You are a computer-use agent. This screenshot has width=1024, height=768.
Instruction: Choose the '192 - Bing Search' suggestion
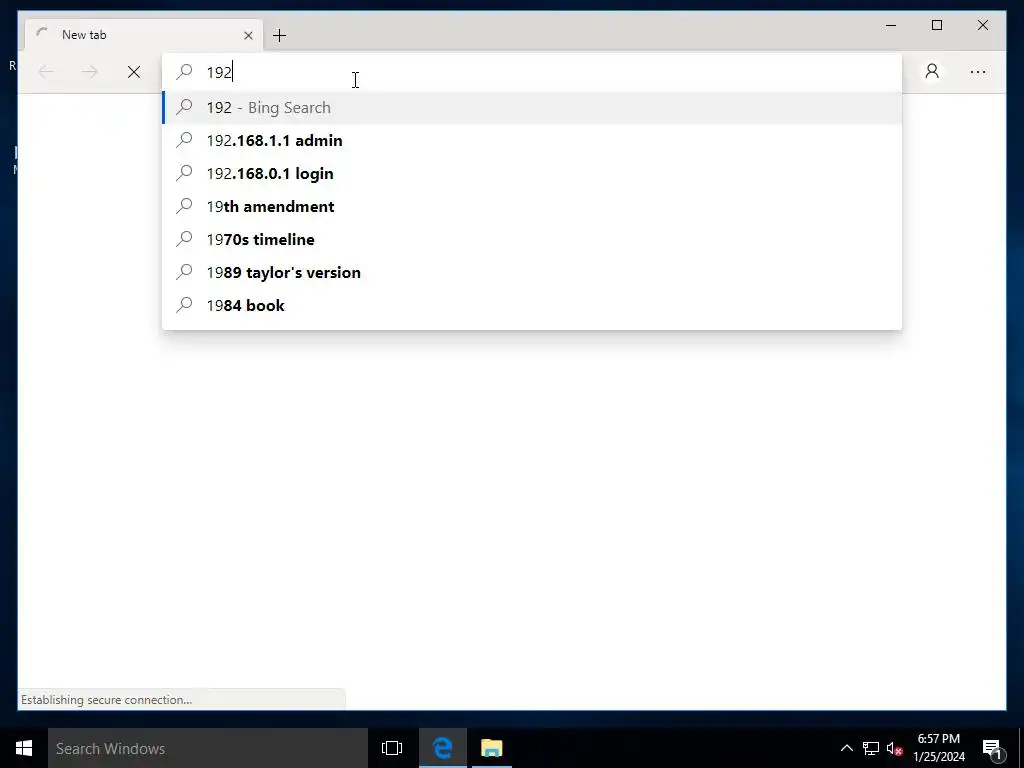pyautogui.click(x=532, y=107)
